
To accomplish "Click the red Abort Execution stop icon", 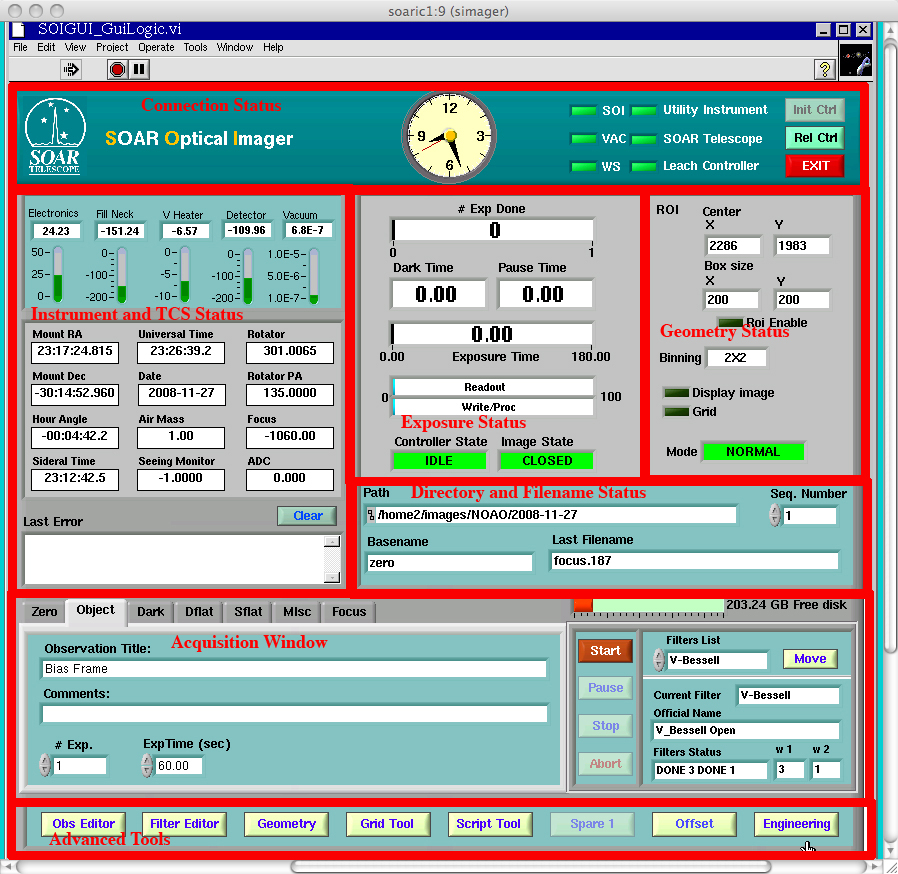I will (x=117, y=69).
